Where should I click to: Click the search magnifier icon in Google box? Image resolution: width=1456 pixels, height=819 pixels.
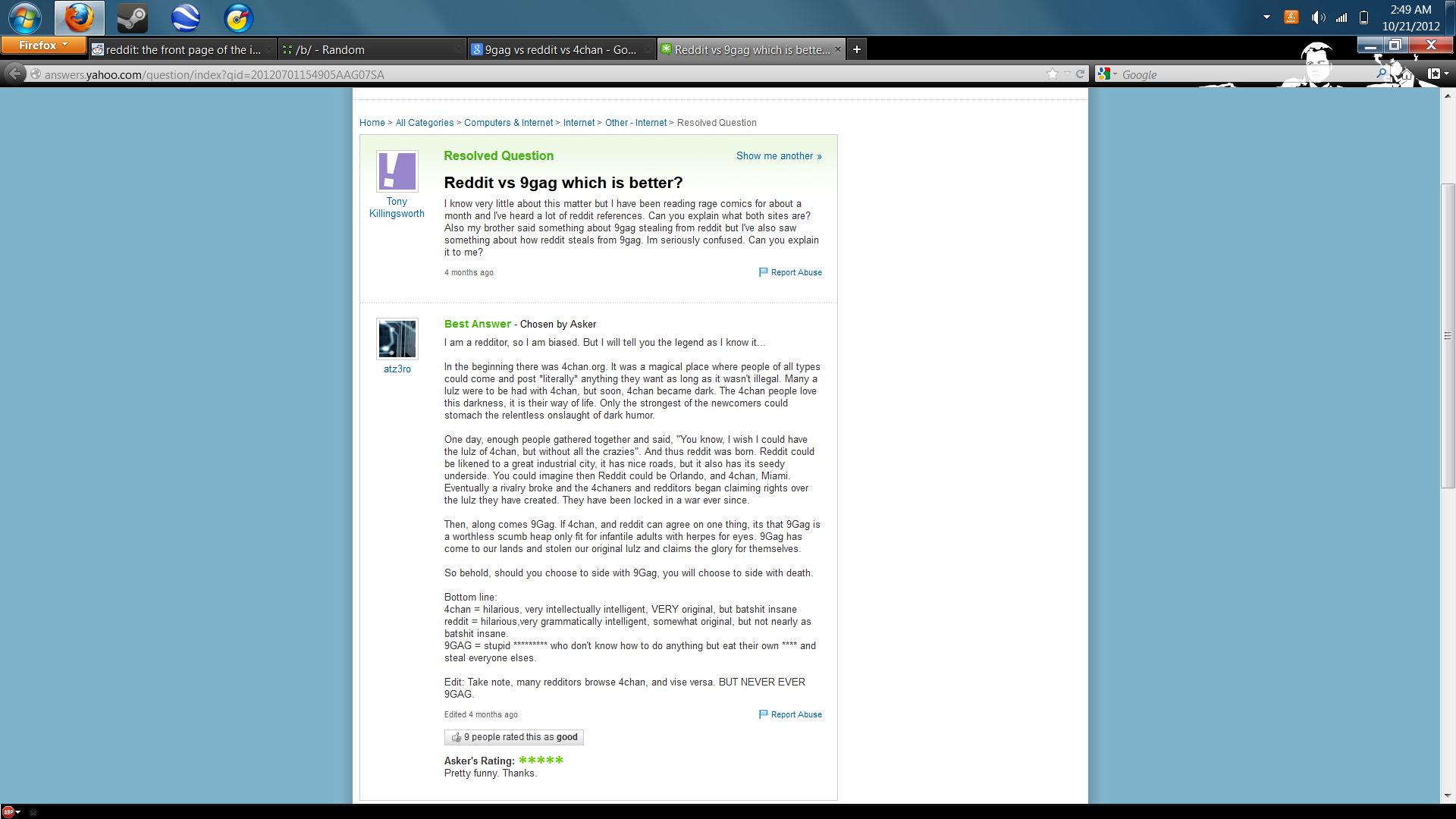point(1382,74)
